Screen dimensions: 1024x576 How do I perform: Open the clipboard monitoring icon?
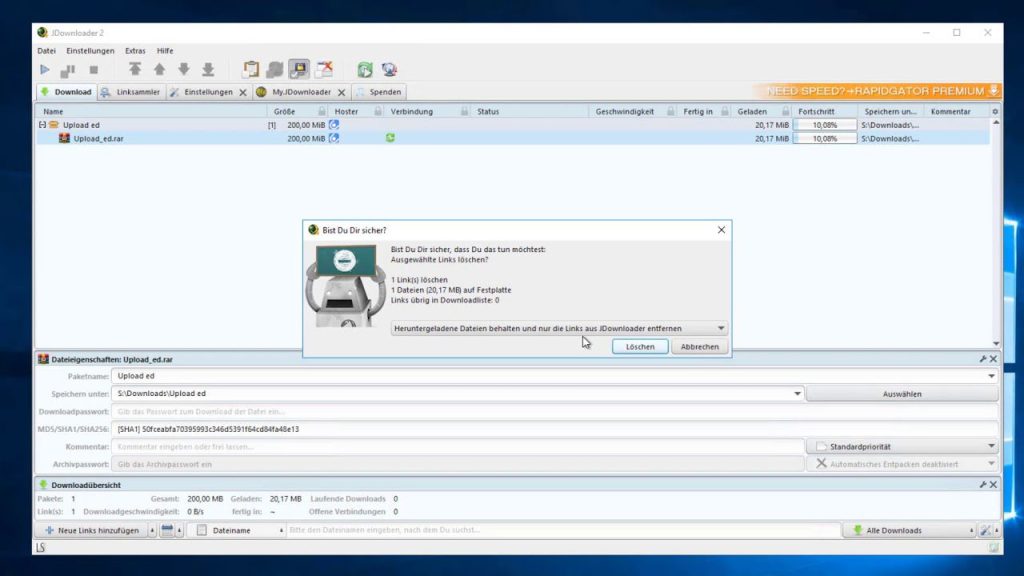pos(249,69)
